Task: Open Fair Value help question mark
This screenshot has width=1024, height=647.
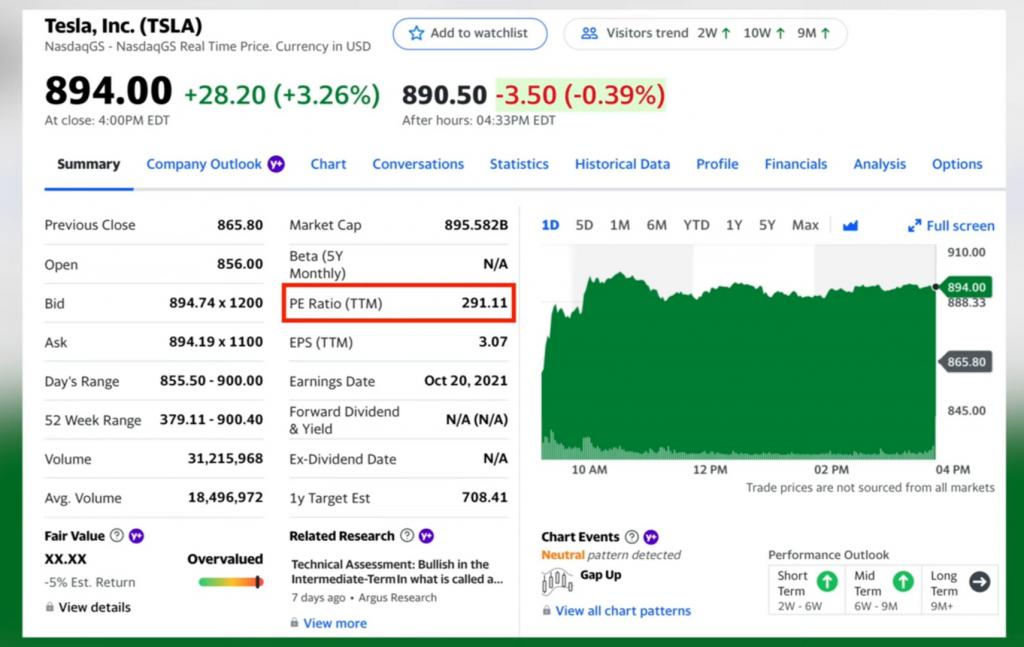Action: click(x=116, y=535)
